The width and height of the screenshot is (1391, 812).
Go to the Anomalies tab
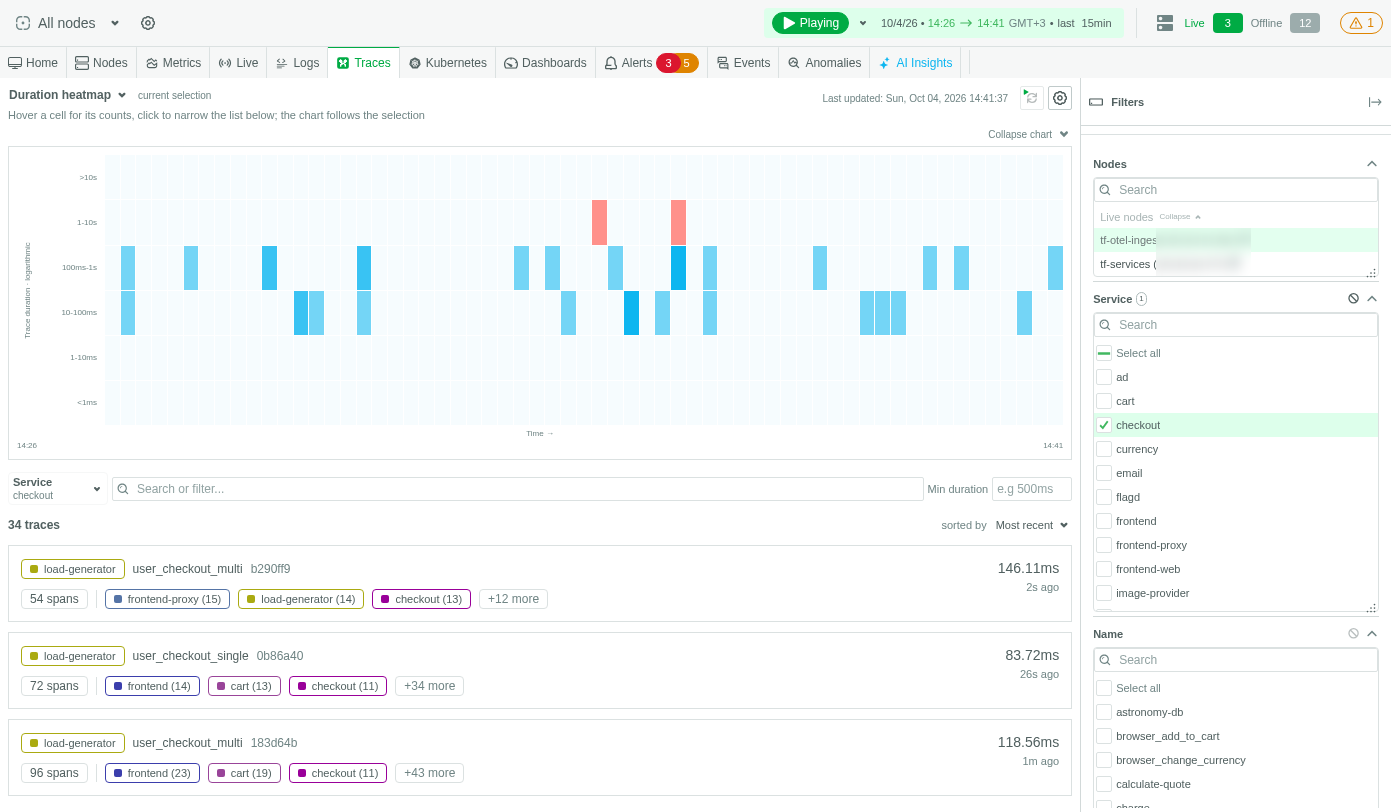coord(824,63)
